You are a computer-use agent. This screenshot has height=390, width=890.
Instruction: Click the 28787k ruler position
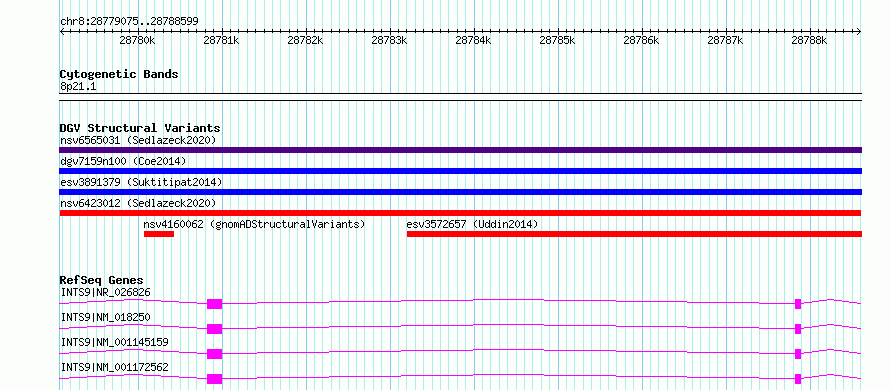[x=725, y=40]
